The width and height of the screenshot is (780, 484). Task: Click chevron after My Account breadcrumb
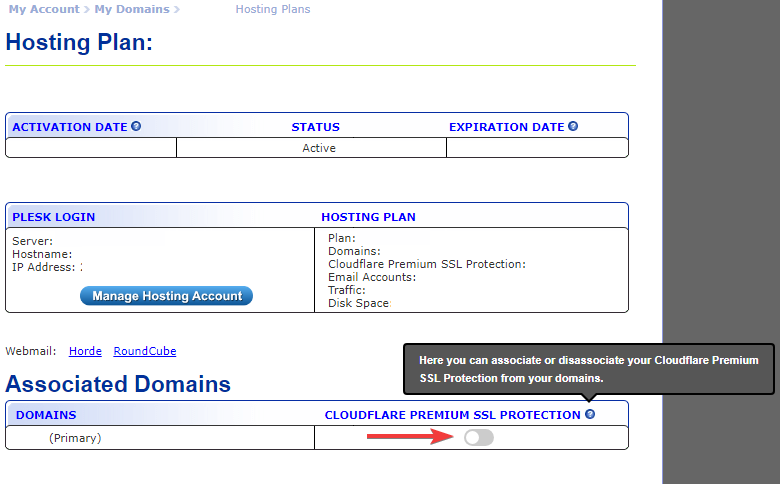tap(86, 9)
